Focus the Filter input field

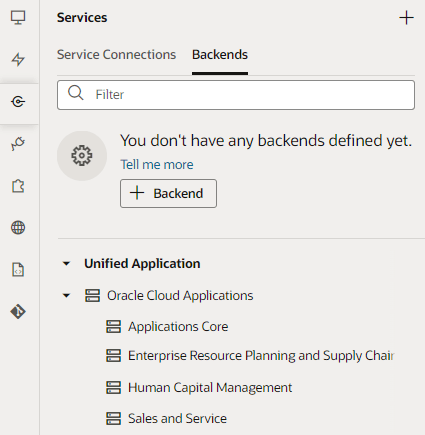[236, 95]
